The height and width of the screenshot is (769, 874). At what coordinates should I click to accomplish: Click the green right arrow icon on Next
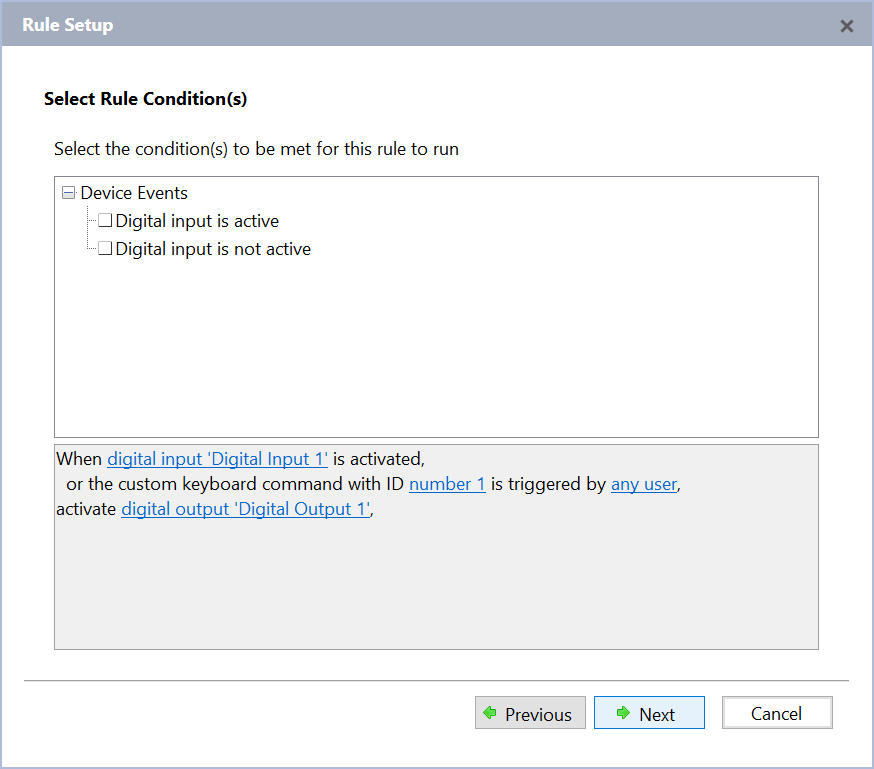[x=624, y=713]
